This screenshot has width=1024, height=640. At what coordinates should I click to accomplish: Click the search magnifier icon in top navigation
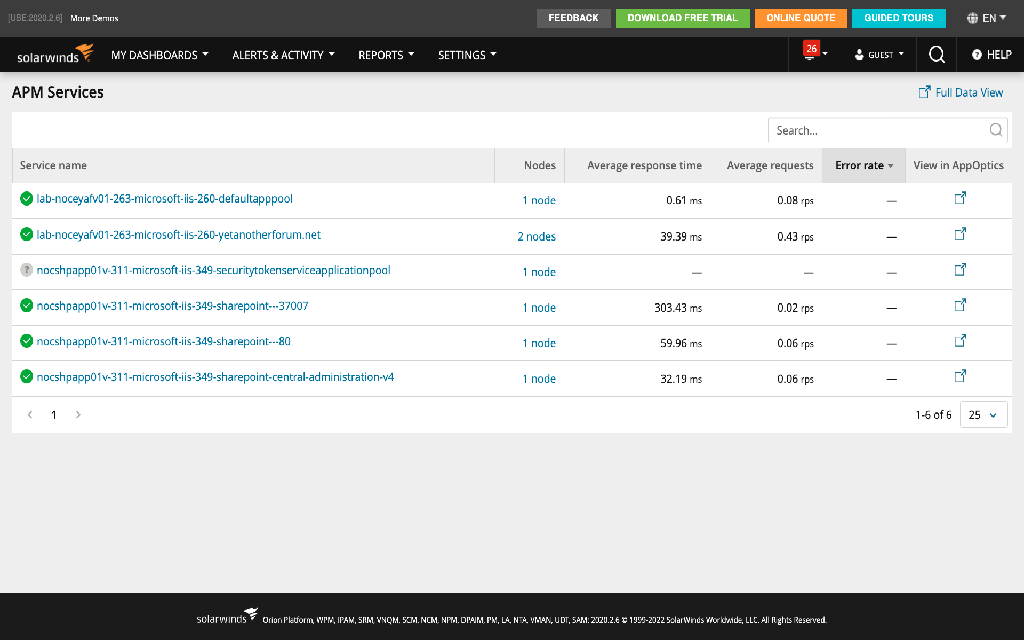click(x=936, y=55)
